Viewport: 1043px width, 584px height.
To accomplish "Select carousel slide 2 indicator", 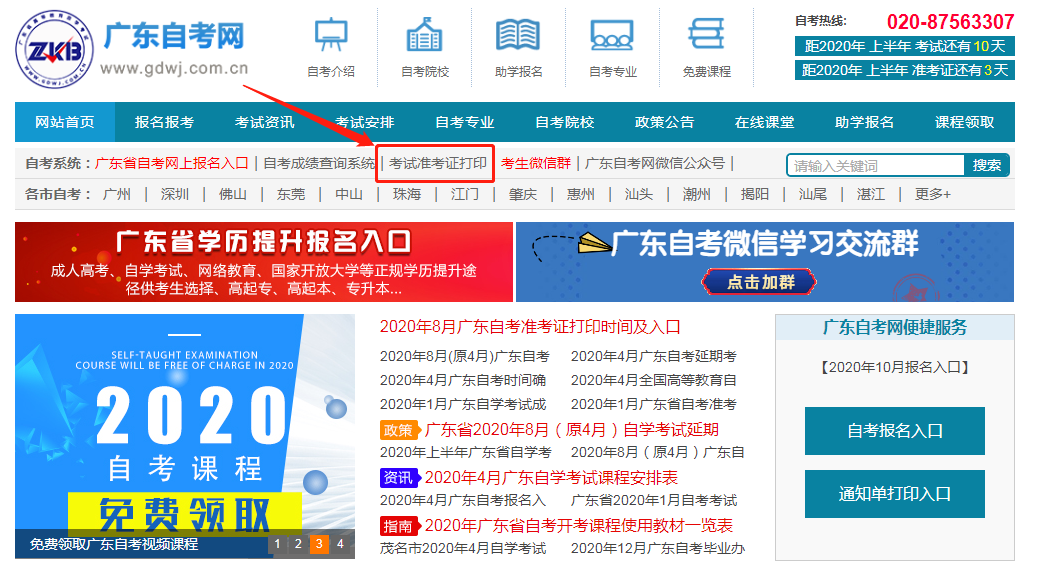I will pos(298,544).
